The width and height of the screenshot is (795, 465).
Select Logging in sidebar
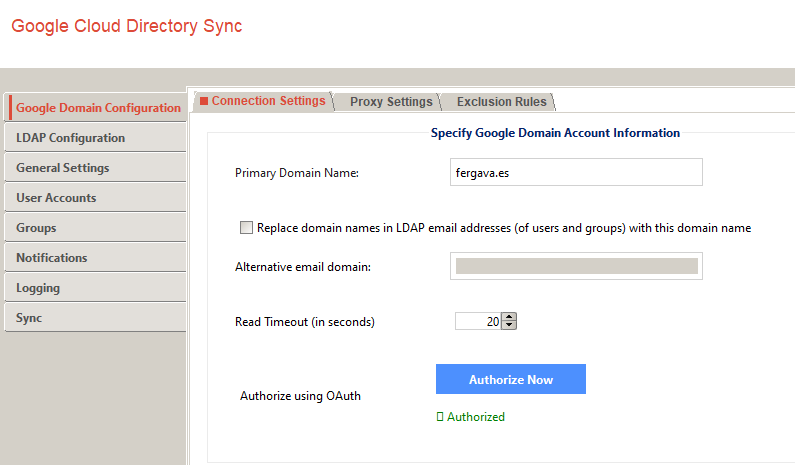(95, 288)
